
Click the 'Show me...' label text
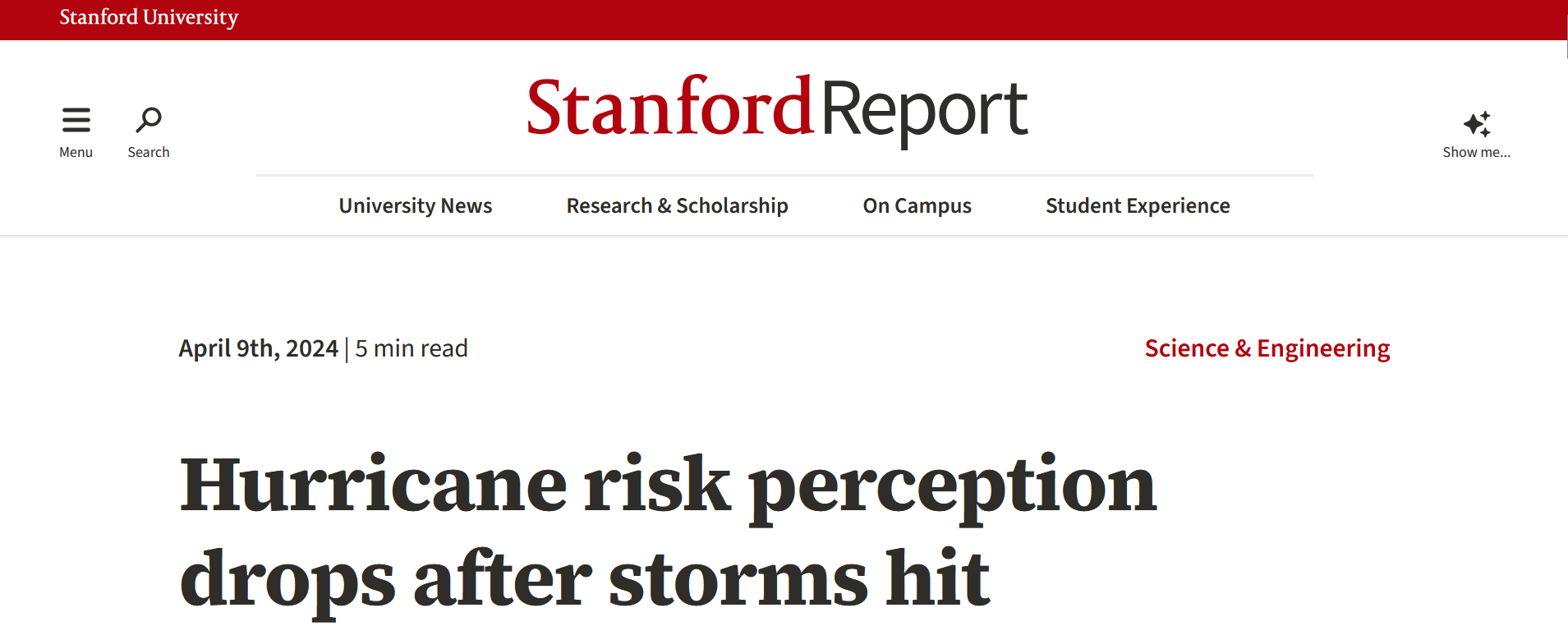(1476, 151)
